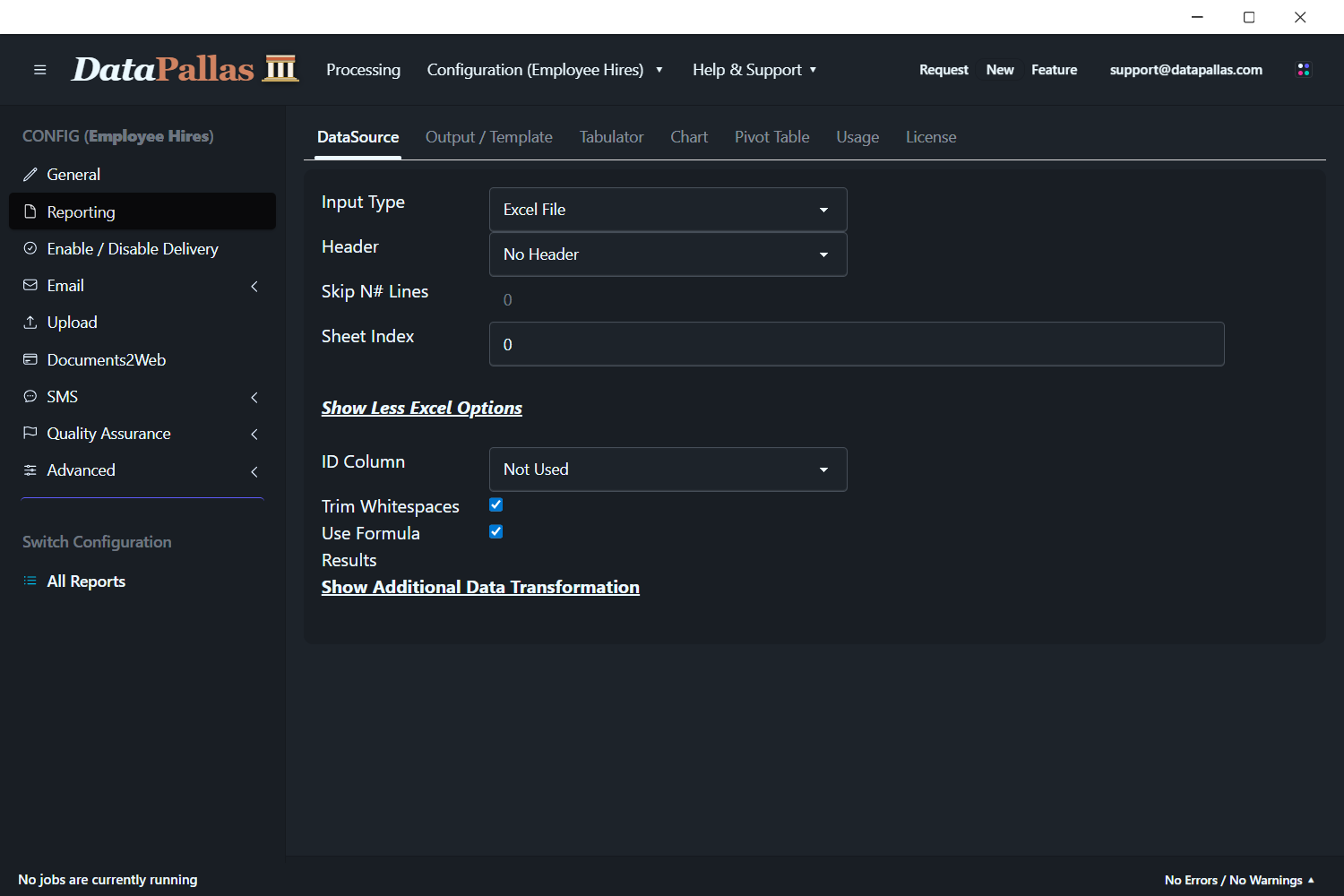Open All Reports under Switch Configuration
The height and width of the screenshot is (896, 1344).
(142, 581)
